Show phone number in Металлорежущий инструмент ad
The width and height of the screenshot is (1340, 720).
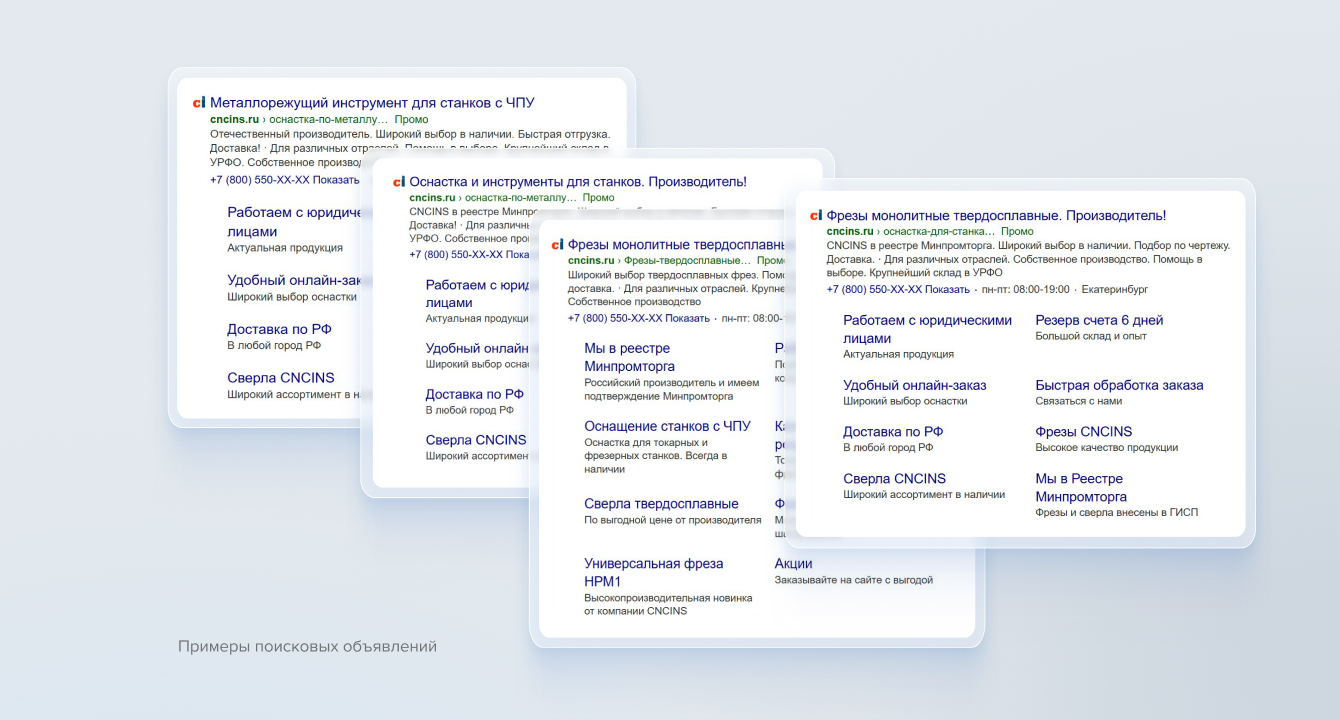[284, 180]
